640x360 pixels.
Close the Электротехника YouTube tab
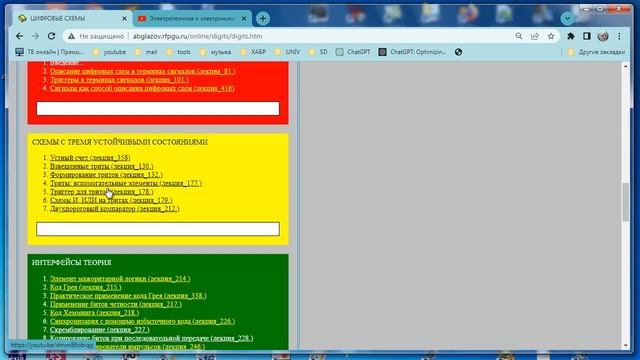244,19
